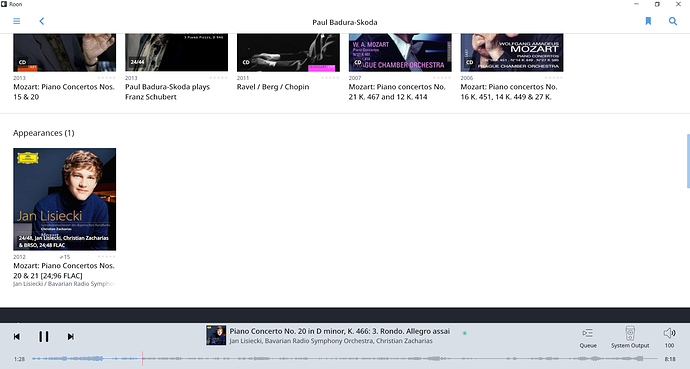The image size is (690, 369).
Task: Rate the Ravel / Berg / Chopin album stars
Action: tap(330, 78)
